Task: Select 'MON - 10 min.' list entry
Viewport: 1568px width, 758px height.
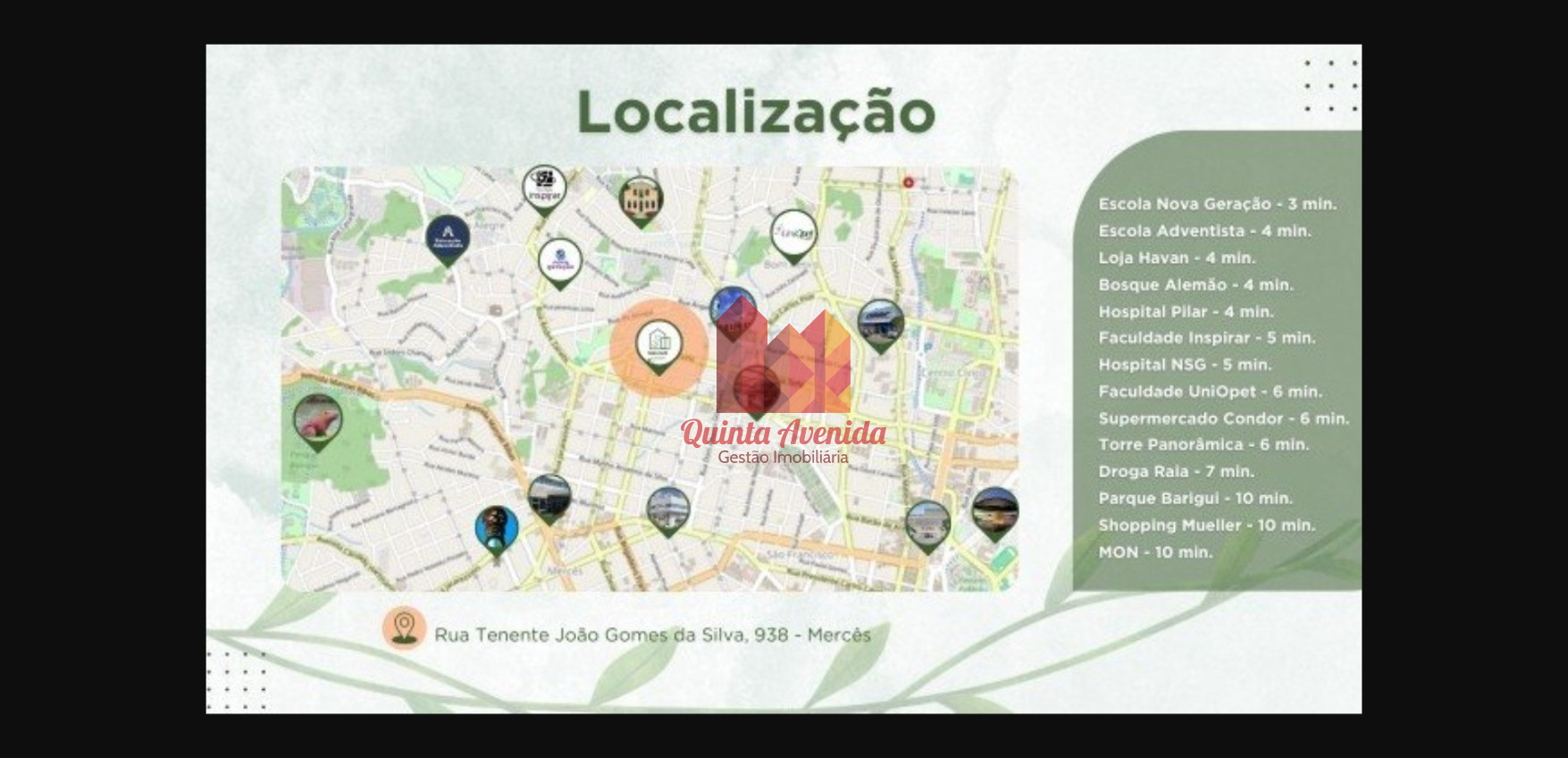Action: (x=1155, y=552)
